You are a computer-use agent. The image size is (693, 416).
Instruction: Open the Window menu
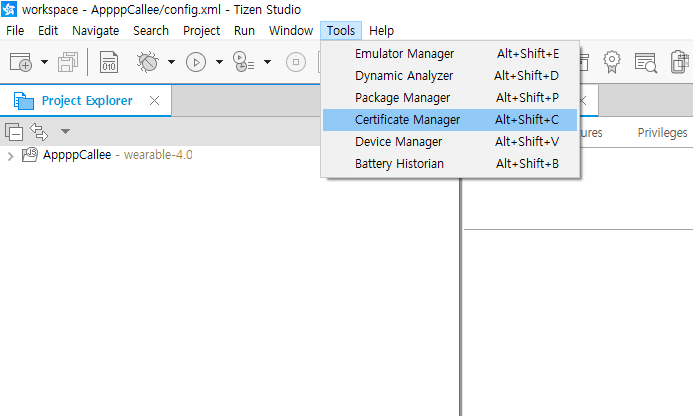coord(291,31)
